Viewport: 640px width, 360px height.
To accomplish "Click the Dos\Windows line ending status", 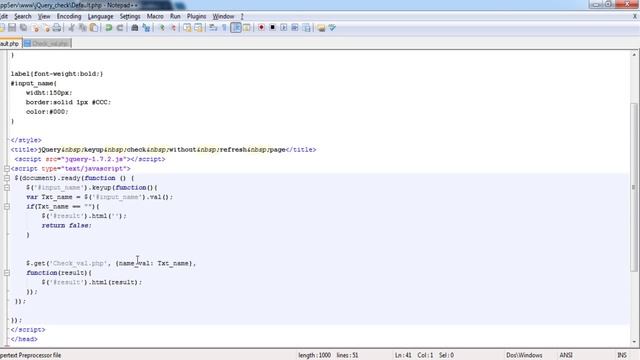I will (524, 355).
